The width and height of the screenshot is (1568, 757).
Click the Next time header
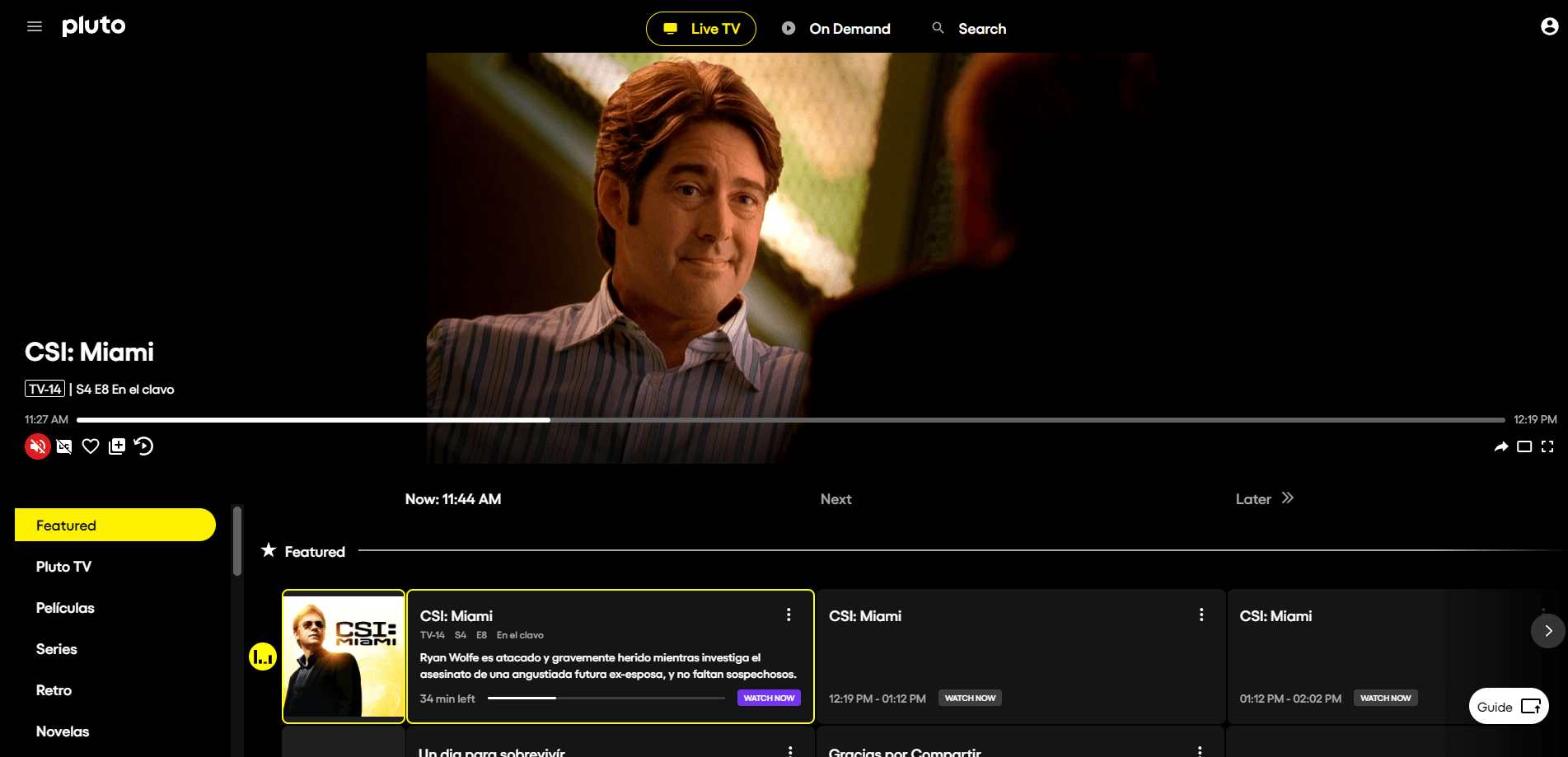point(835,499)
